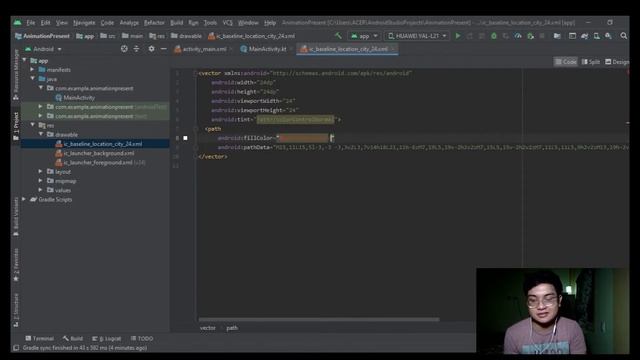The height and width of the screenshot is (360, 640).
Task: Click the Run Anything layout icon in toolbar
Action: click(x=572, y=36)
